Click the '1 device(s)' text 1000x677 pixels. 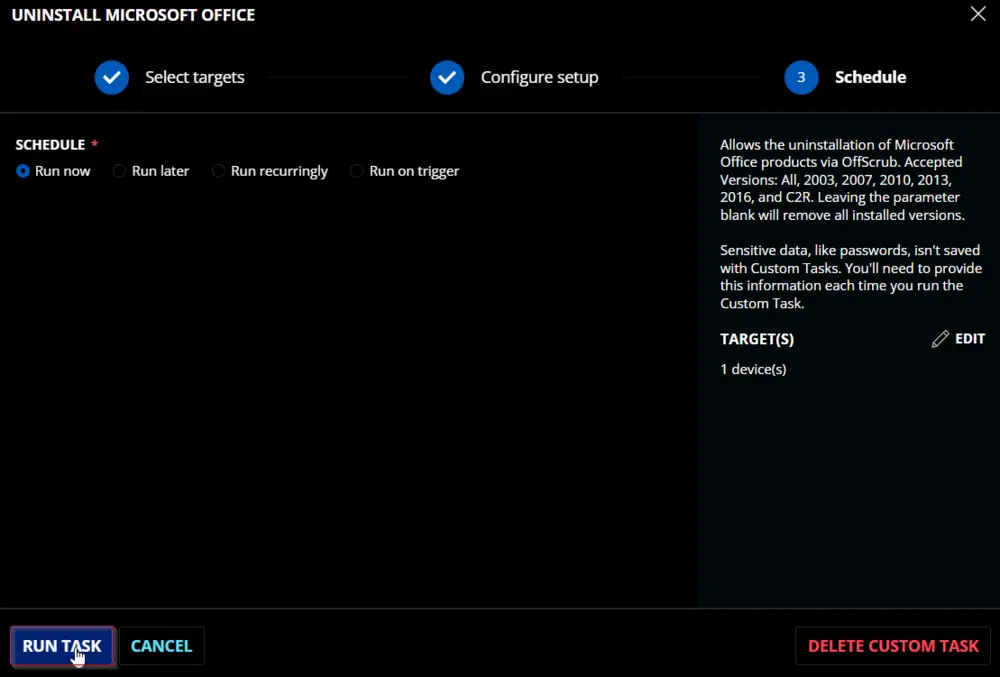(753, 369)
